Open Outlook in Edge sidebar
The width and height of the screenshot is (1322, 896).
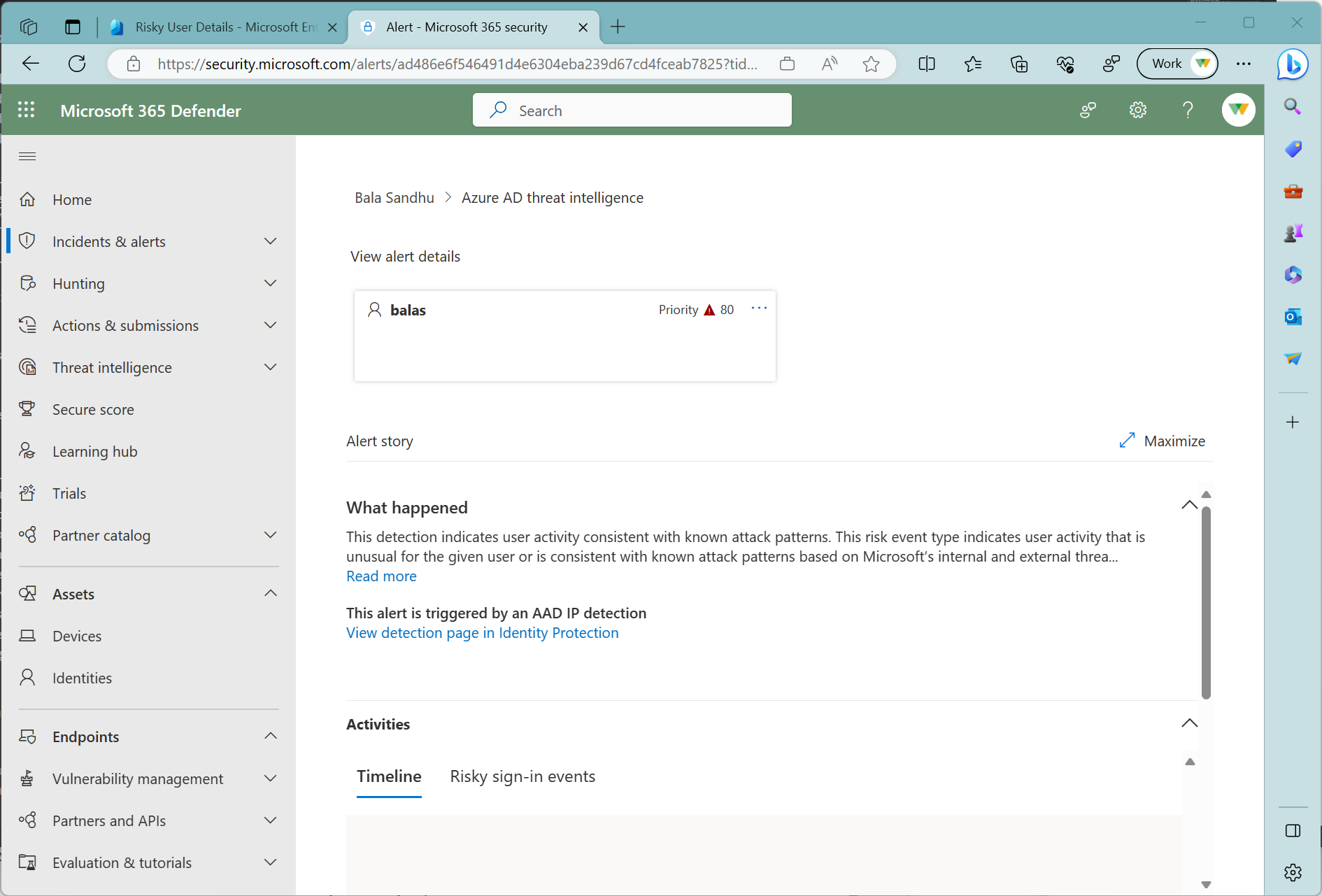(x=1293, y=317)
